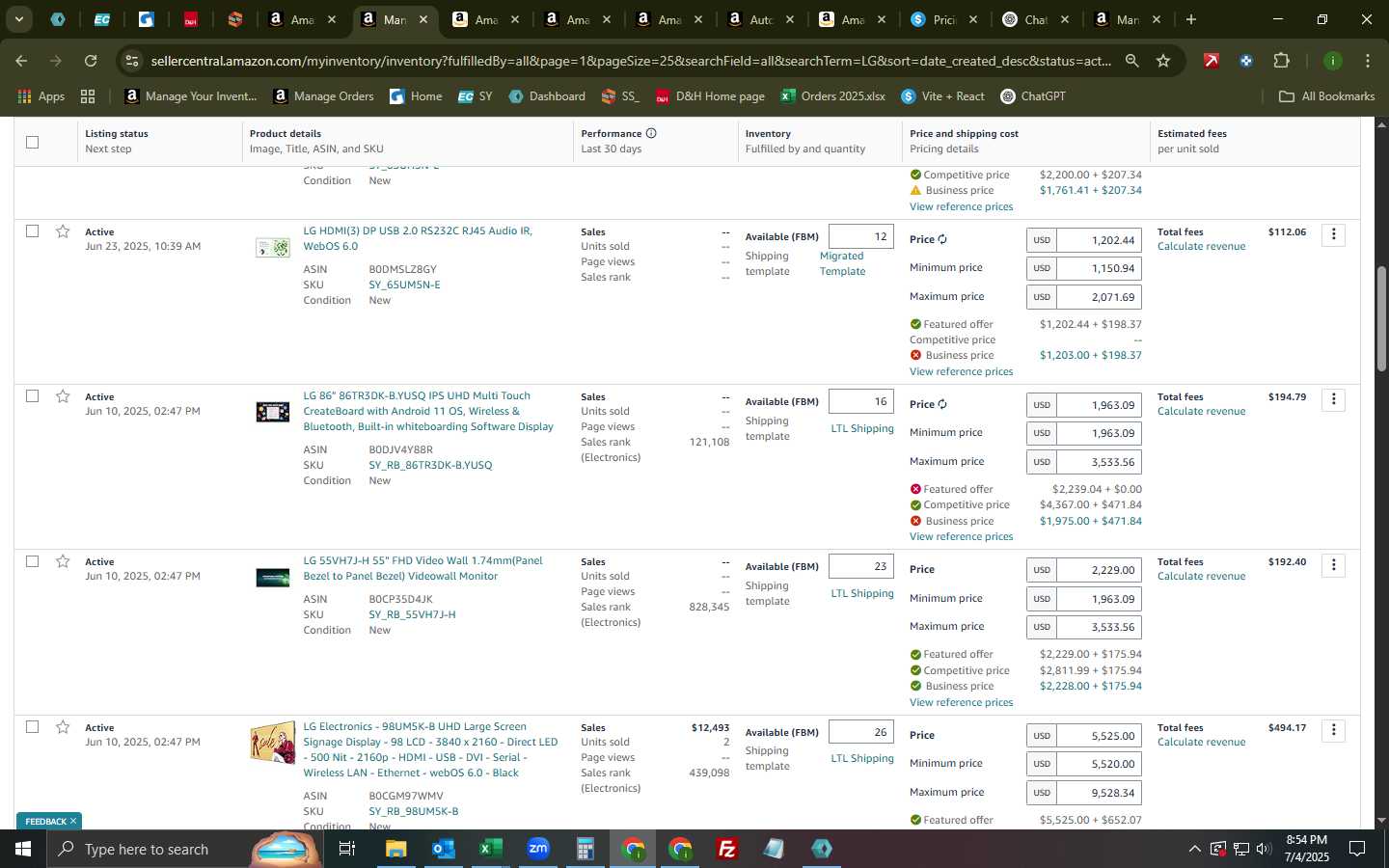Star the LG 55VH7J-H video wall listing

pyautogui.click(x=63, y=561)
